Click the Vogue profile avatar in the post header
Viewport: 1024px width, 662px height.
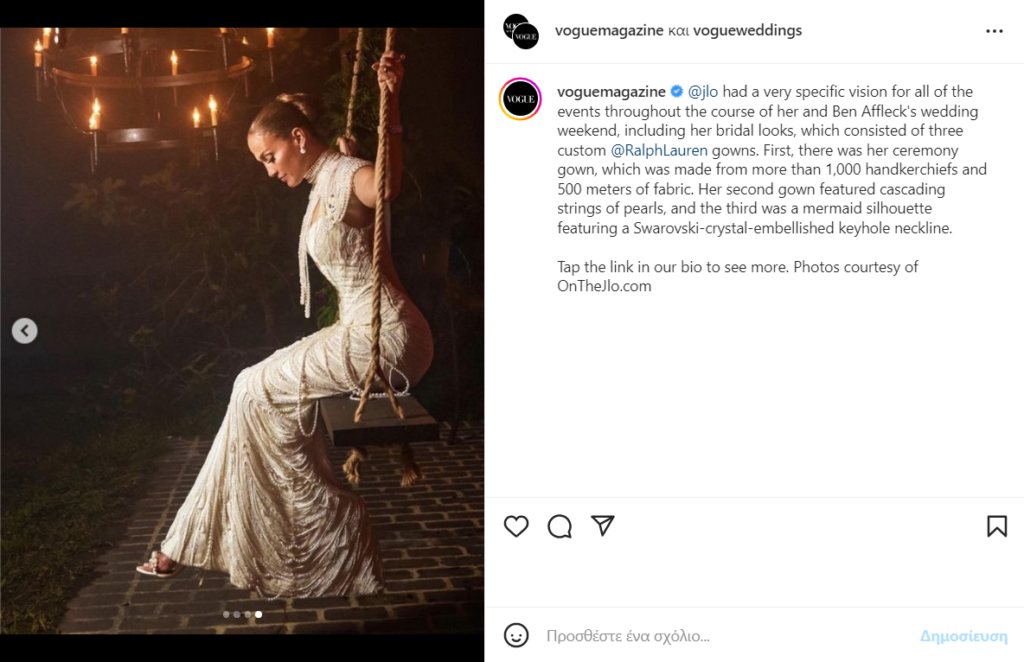click(x=521, y=31)
